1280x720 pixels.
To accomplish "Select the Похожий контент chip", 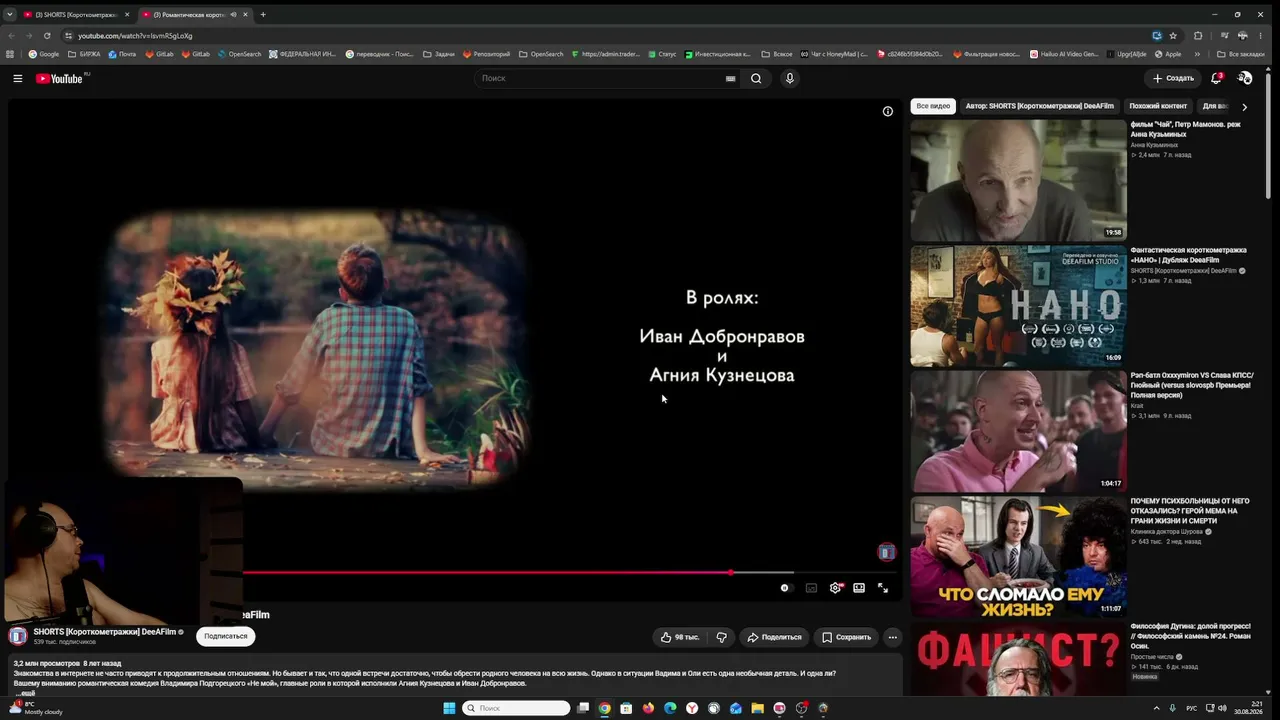I will click(1158, 106).
